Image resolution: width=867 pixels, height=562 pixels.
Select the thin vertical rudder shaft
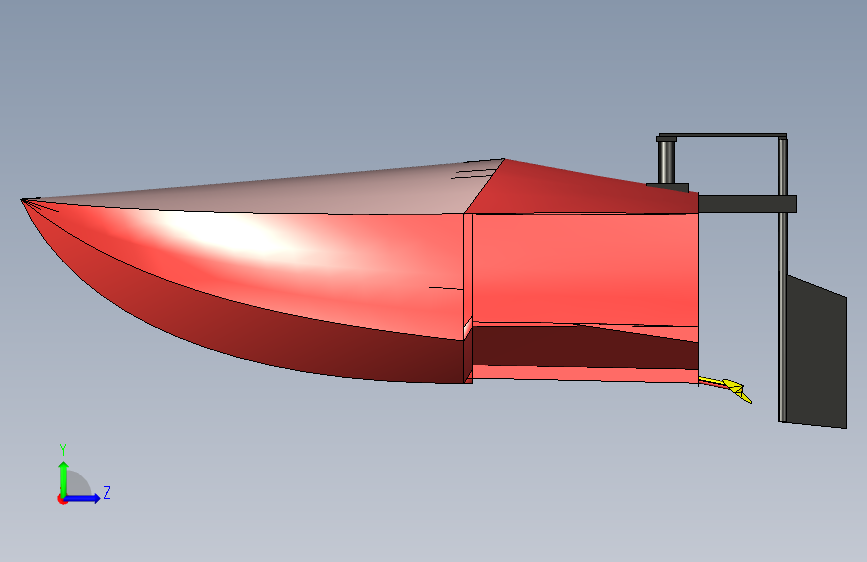pos(783,279)
